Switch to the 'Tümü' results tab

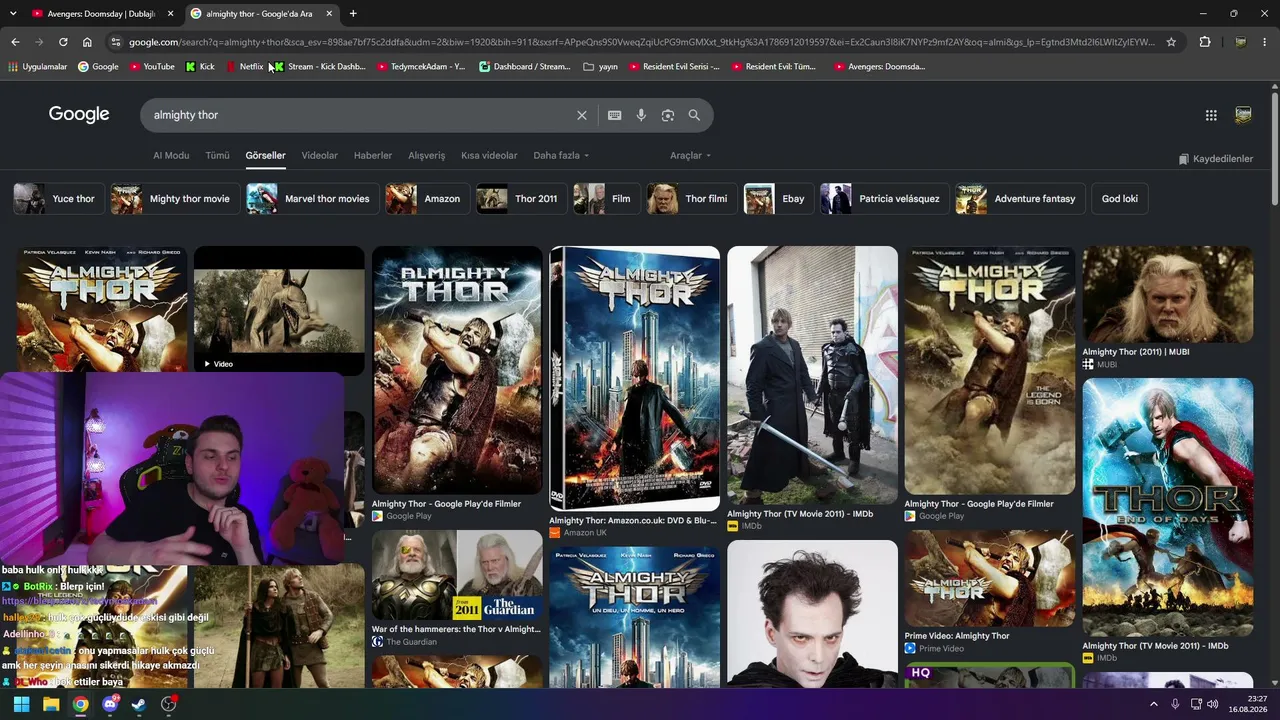(217, 156)
